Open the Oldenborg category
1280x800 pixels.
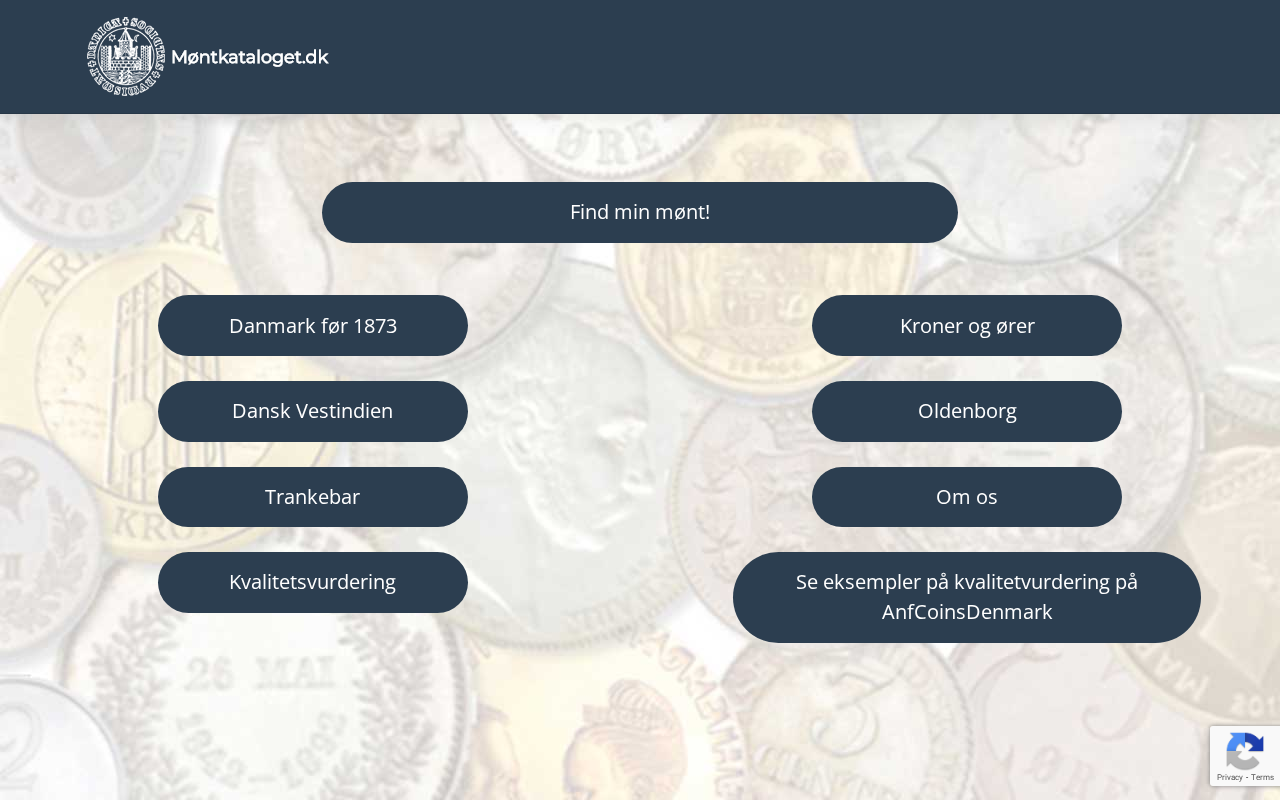[967, 411]
